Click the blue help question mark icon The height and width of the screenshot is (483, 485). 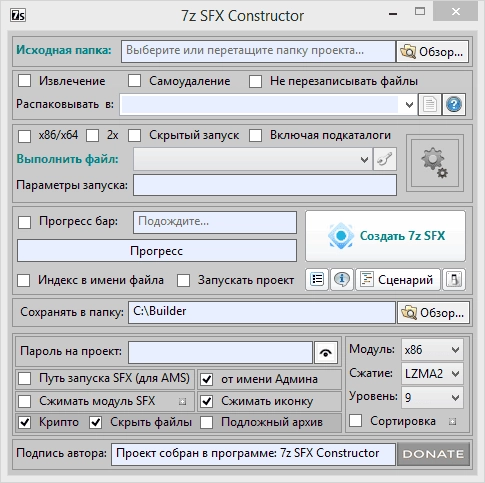pyautogui.click(x=454, y=105)
